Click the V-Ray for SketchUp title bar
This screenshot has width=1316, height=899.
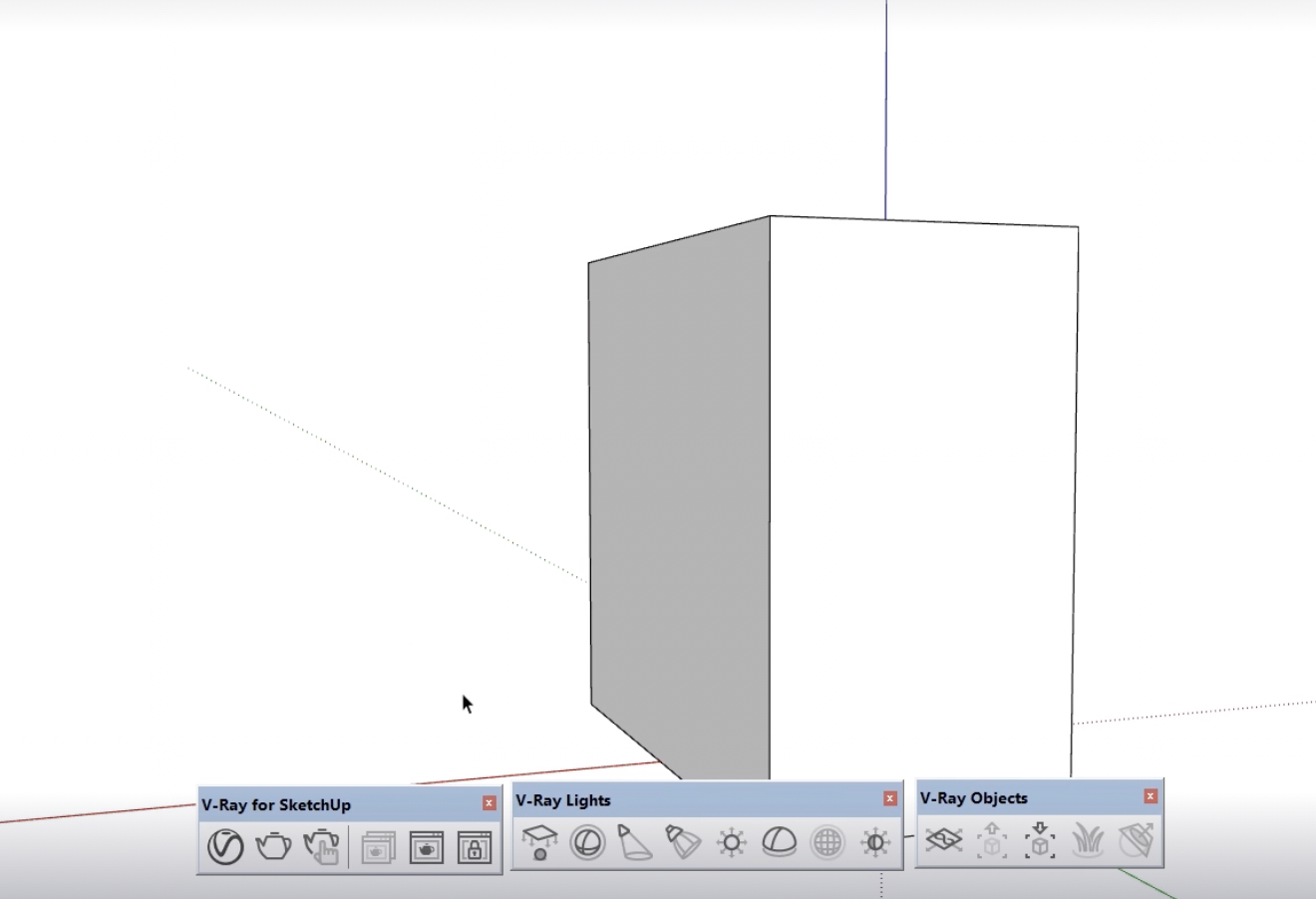click(350, 804)
